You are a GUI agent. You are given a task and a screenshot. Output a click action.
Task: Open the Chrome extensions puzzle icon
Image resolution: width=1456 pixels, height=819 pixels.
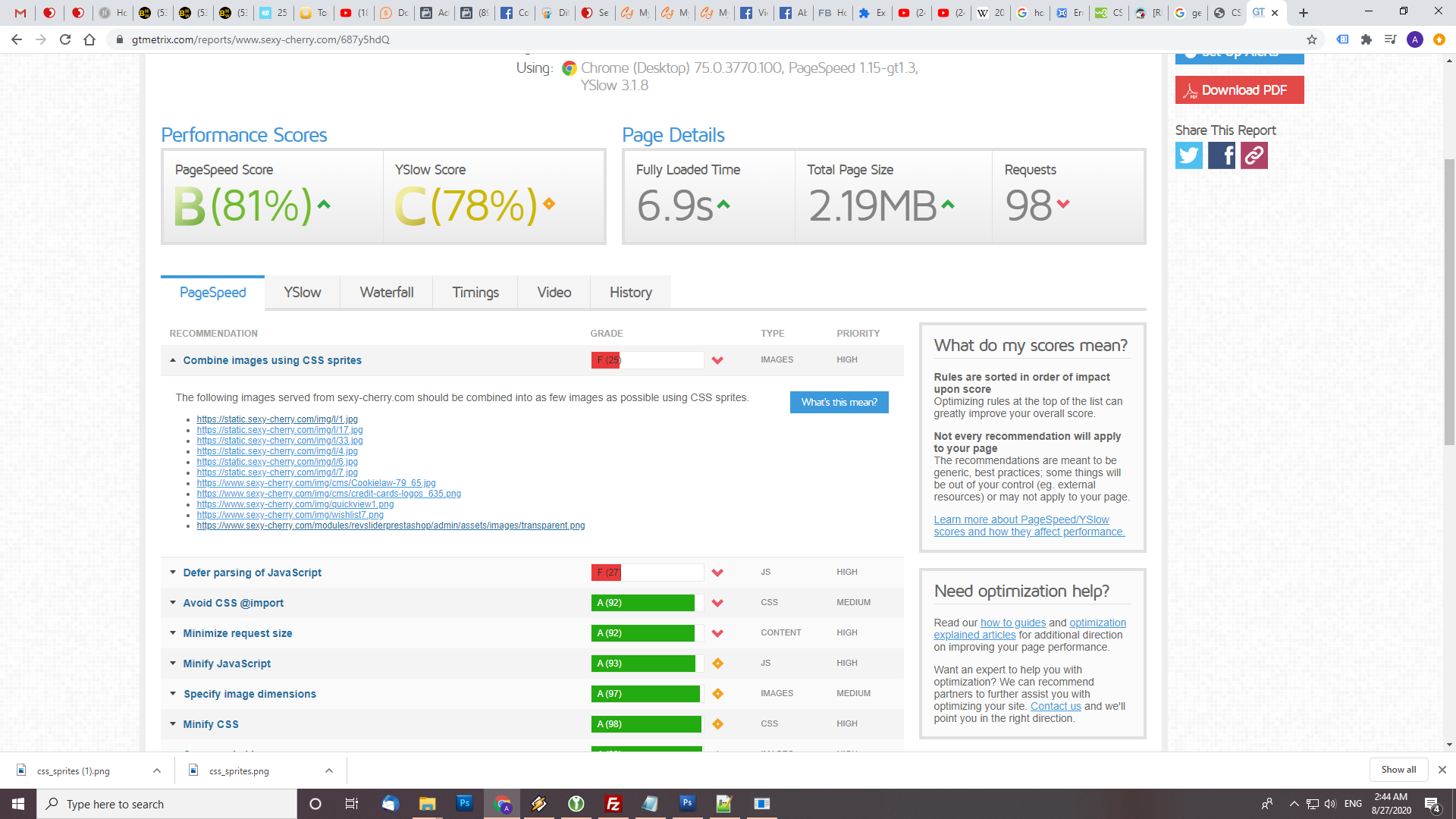click(x=1366, y=39)
